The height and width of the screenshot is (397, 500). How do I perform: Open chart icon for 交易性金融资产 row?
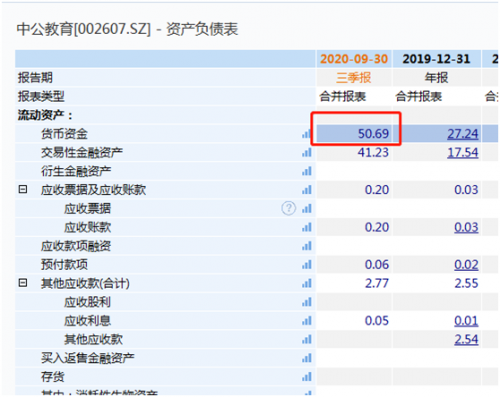point(307,153)
